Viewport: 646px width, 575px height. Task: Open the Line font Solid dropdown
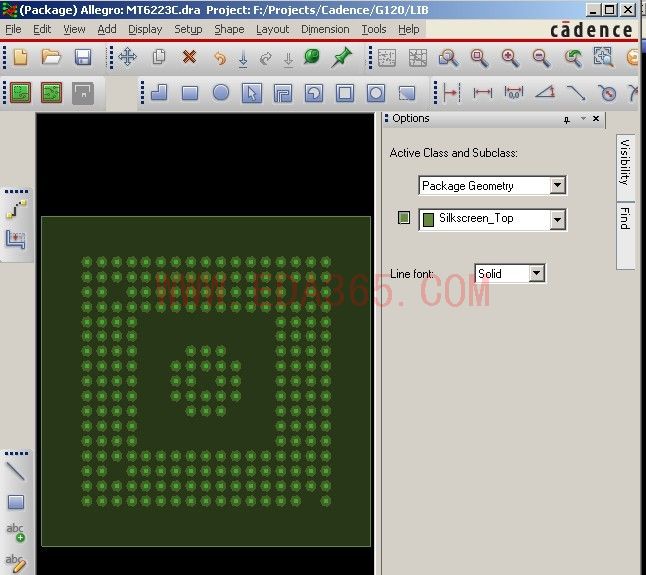pos(536,273)
